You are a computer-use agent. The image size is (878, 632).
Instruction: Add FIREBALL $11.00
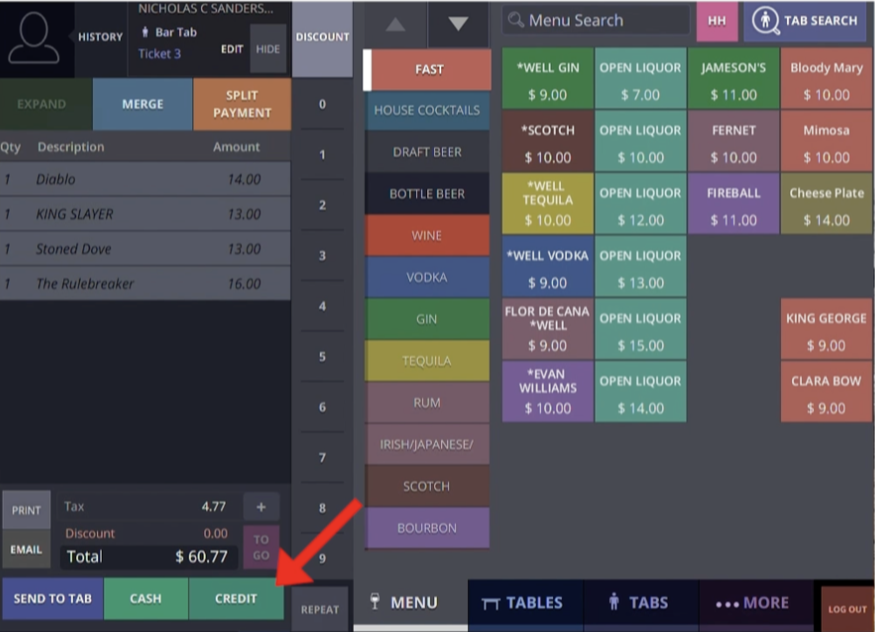pos(734,204)
